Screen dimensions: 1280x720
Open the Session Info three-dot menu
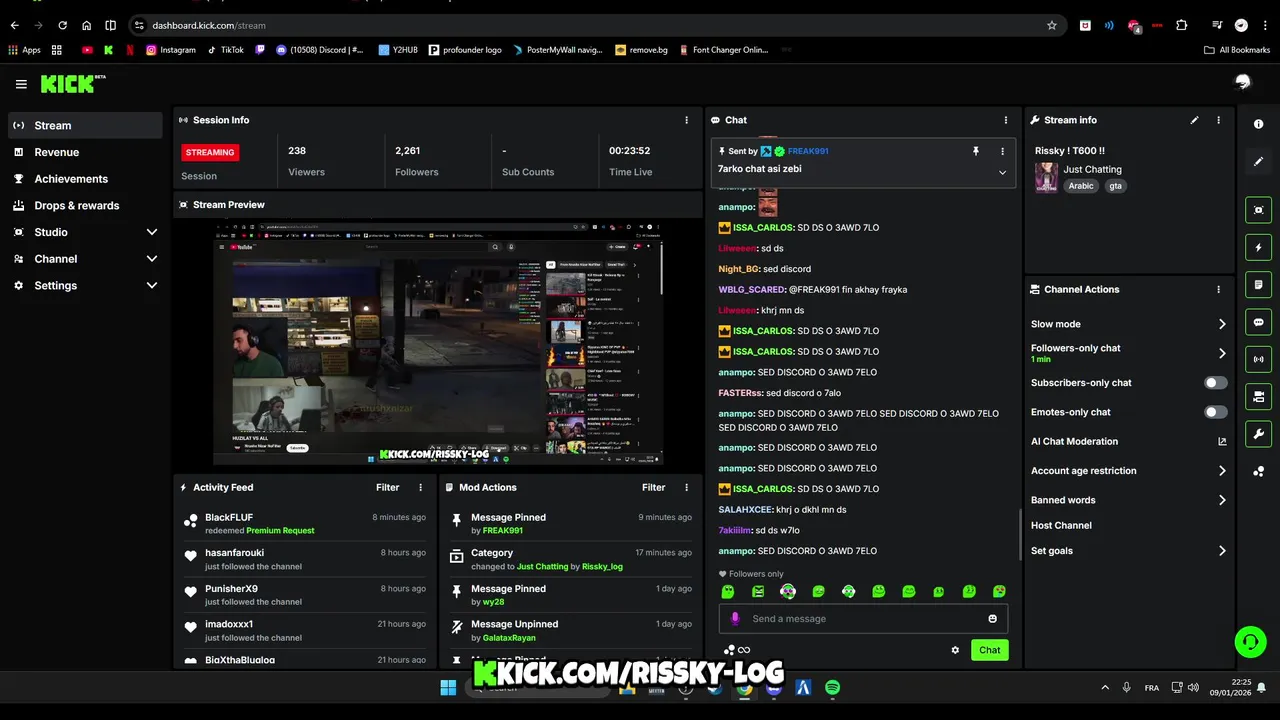[x=686, y=120]
